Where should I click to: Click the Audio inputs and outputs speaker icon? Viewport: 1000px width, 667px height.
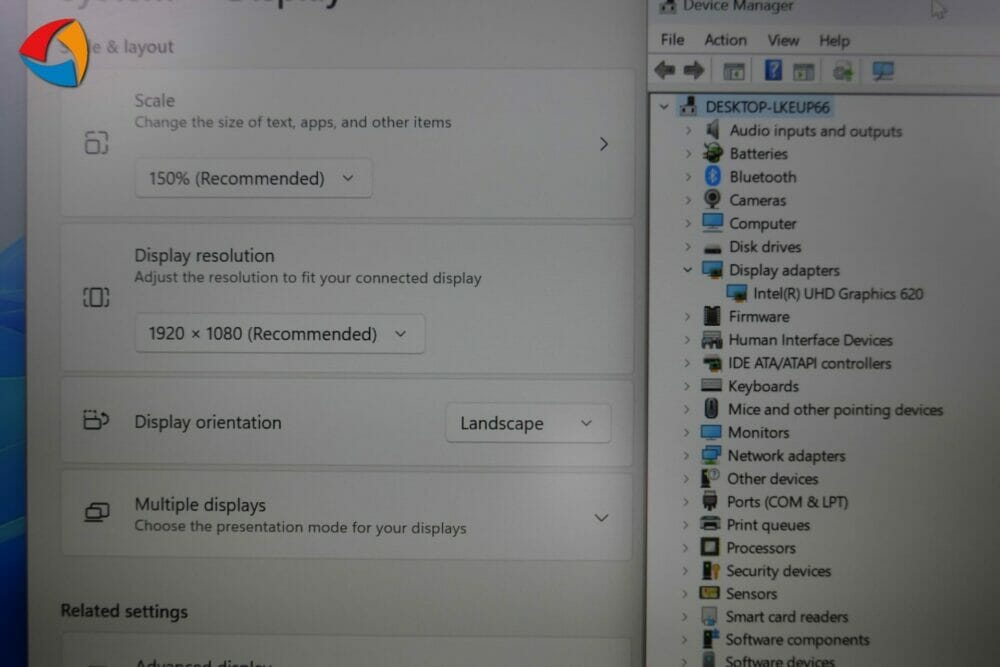[x=712, y=130]
